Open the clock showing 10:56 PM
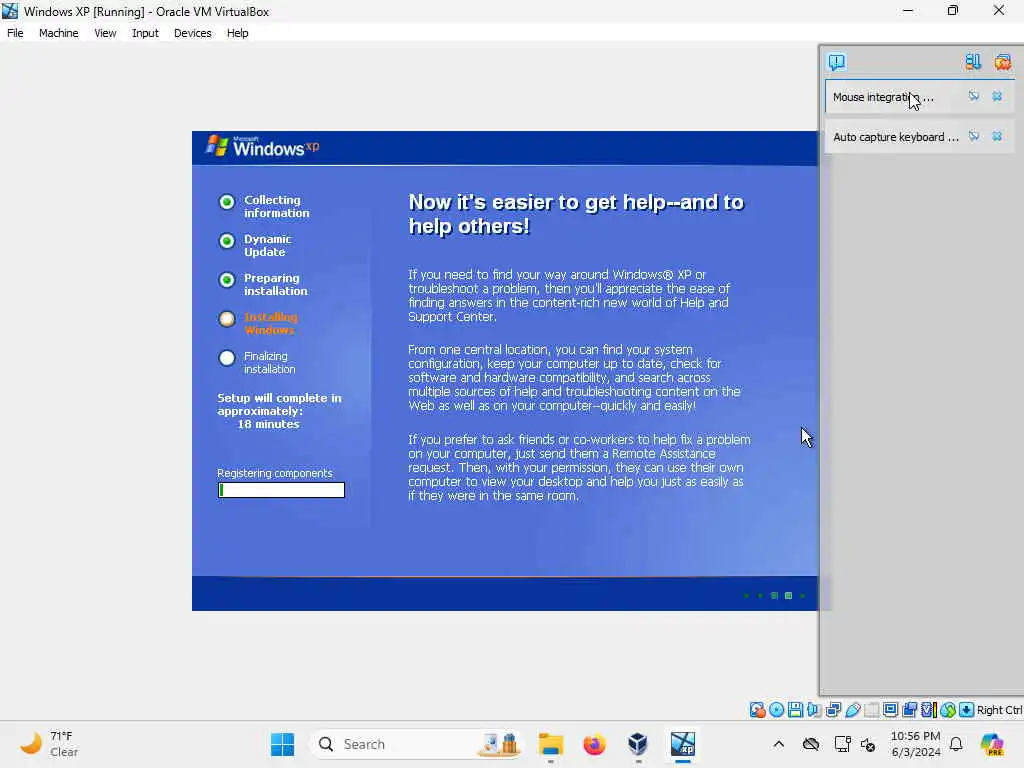Screen dimensions: 1024x768 pos(916,744)
